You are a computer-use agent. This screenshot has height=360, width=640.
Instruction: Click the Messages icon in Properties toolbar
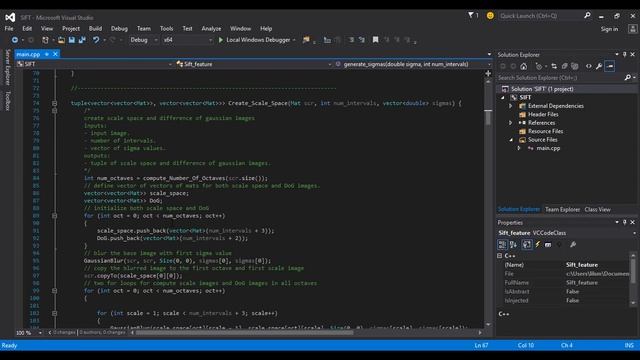pos(548,244)
